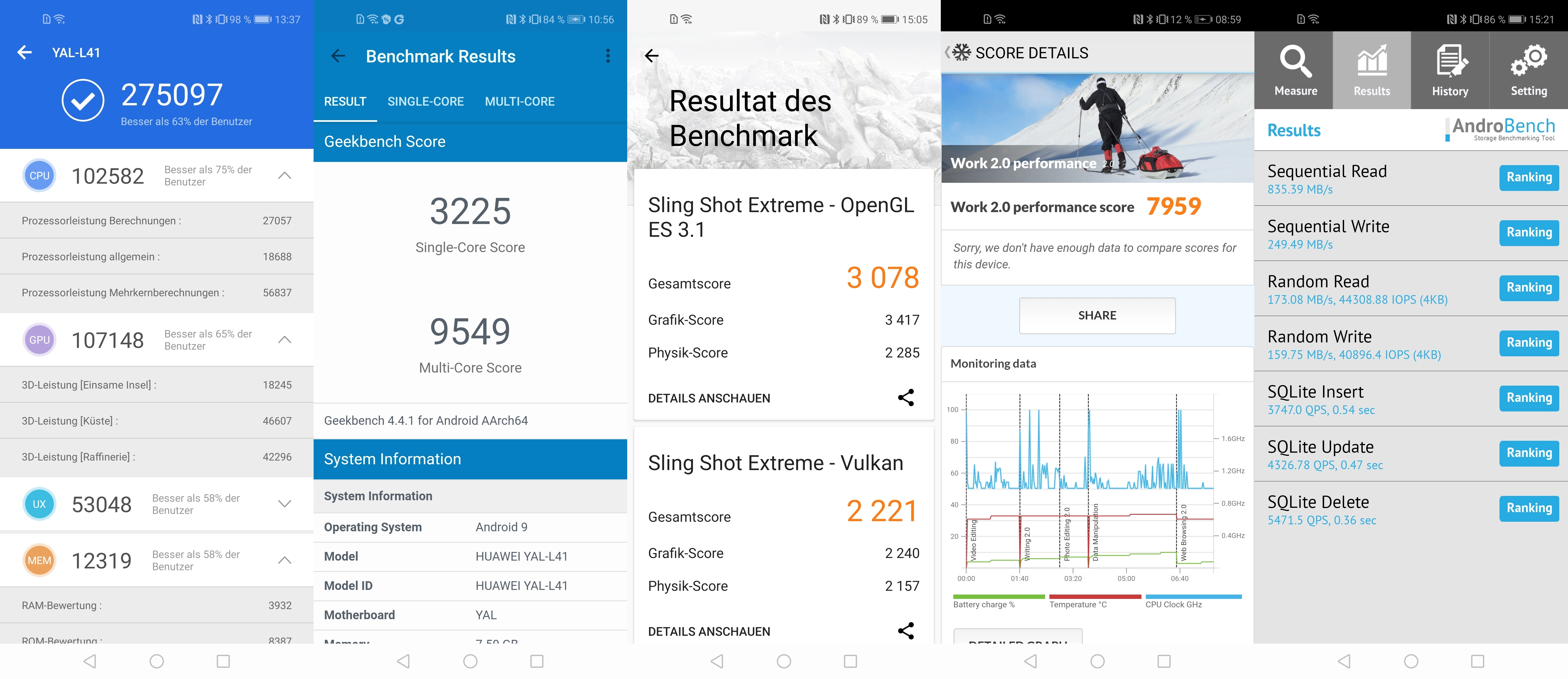Viewport: 1568px width, 679px height.
Task: Tap Android back button under the Geekbench screen
Action: tap(404, 661)
